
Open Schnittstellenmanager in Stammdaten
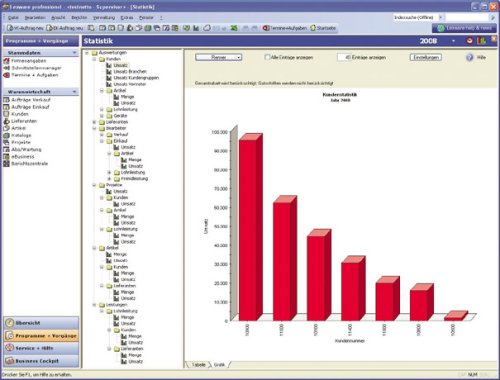coord(36,68)
